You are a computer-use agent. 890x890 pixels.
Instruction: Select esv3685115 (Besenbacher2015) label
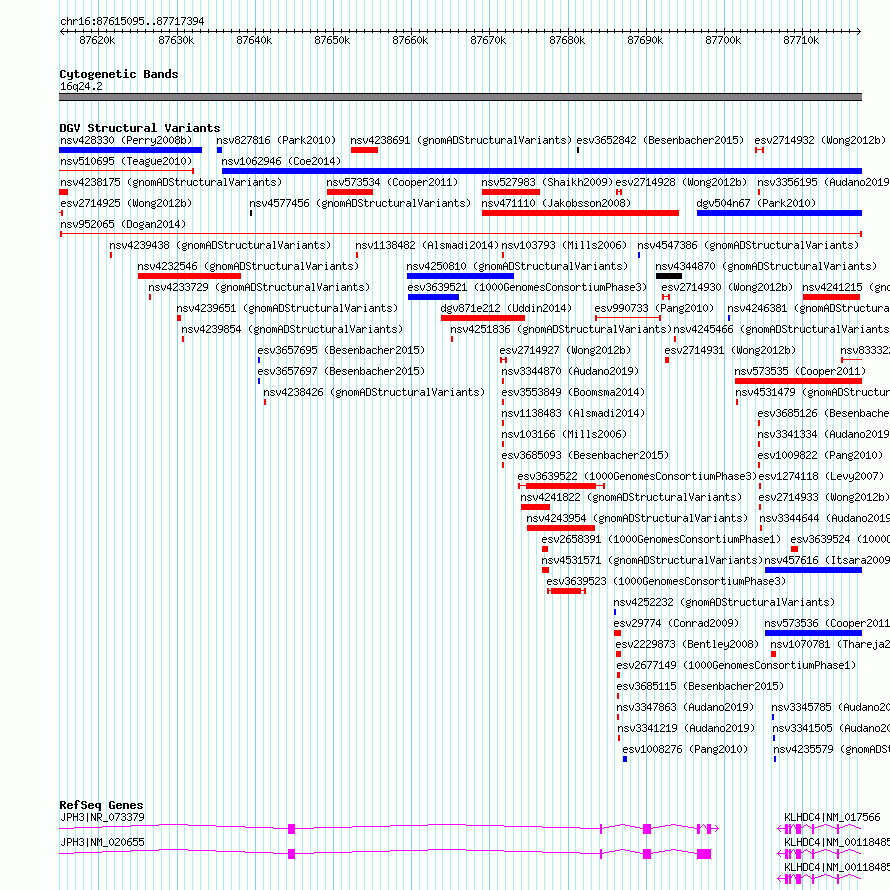coord(700,686)
